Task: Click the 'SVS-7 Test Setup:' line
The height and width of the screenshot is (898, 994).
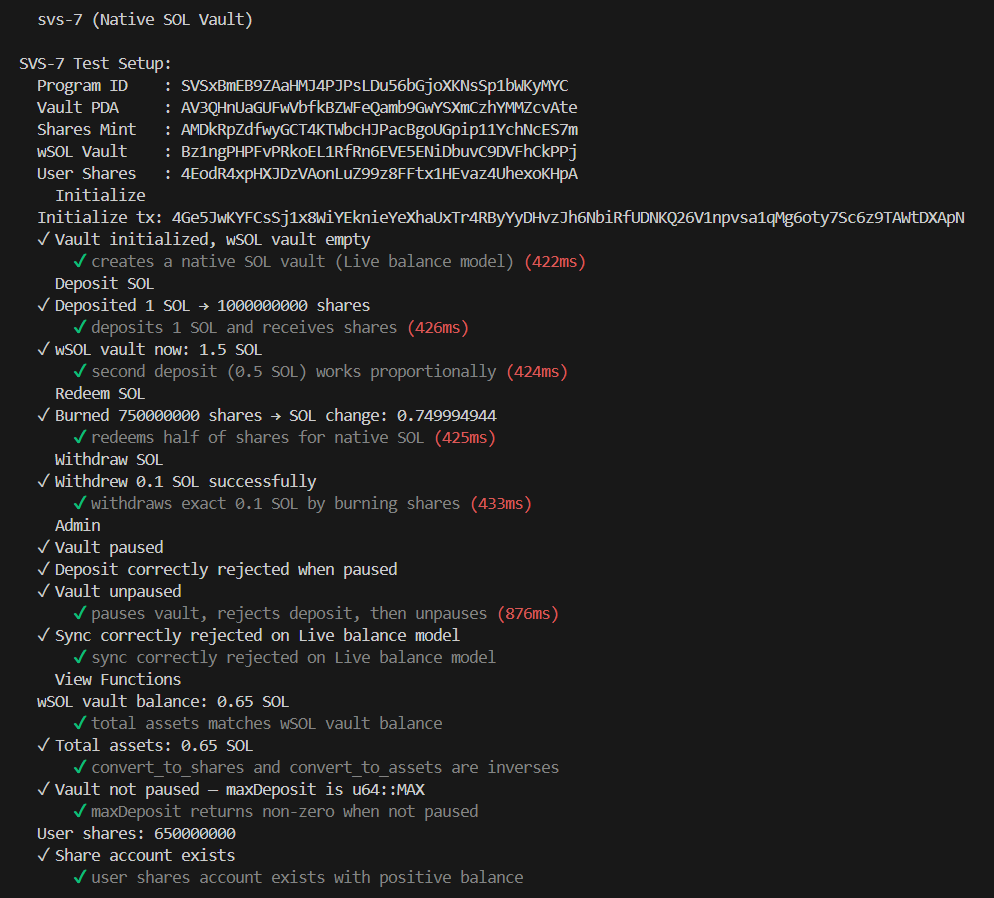Action: tap(95, 63)
